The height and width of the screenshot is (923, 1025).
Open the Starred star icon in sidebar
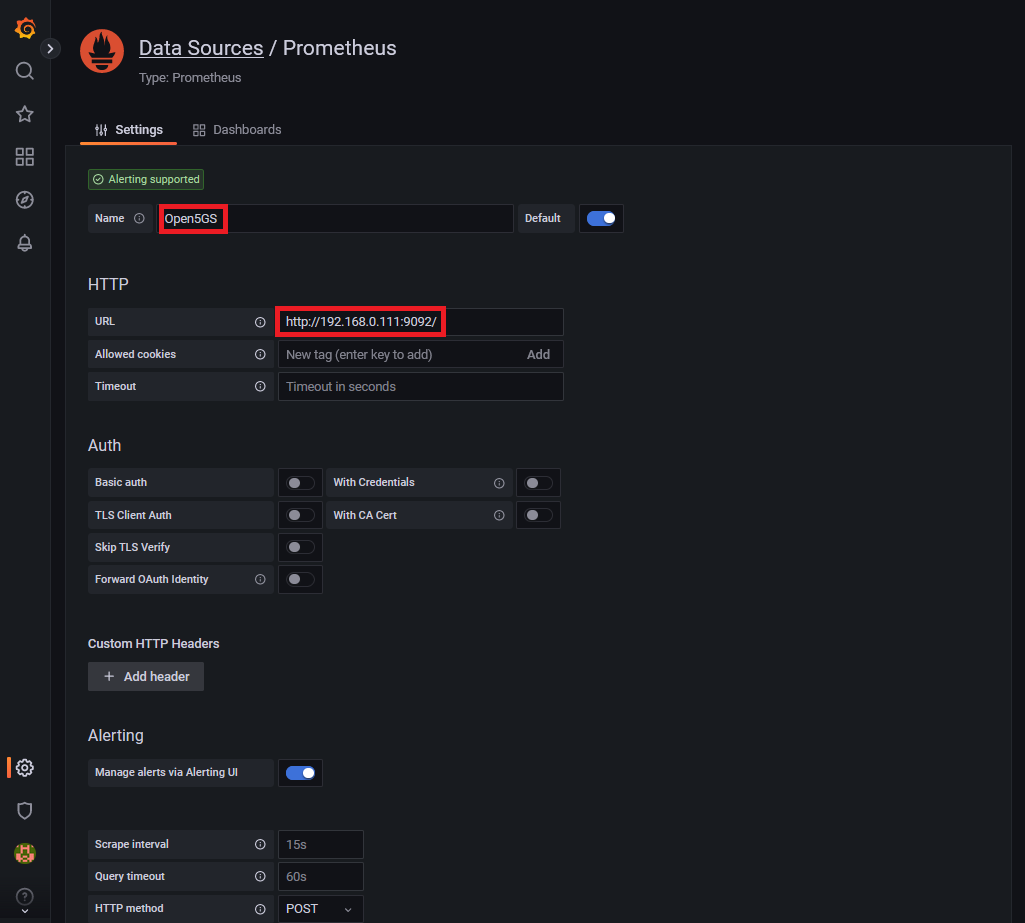pyautogui.click(x=25, y=114)
